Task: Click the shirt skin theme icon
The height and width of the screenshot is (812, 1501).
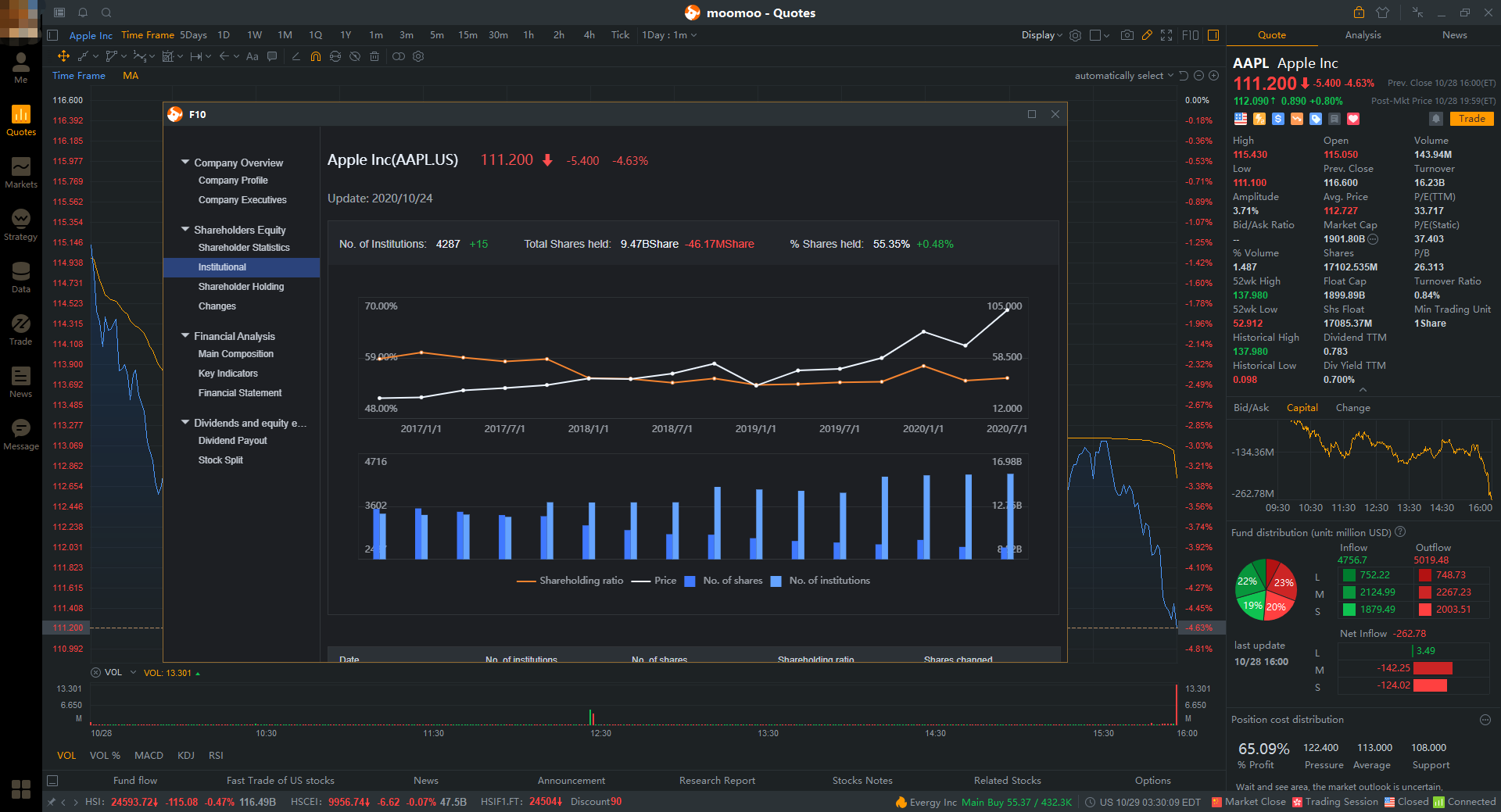Action: [x=1382, y=13]
